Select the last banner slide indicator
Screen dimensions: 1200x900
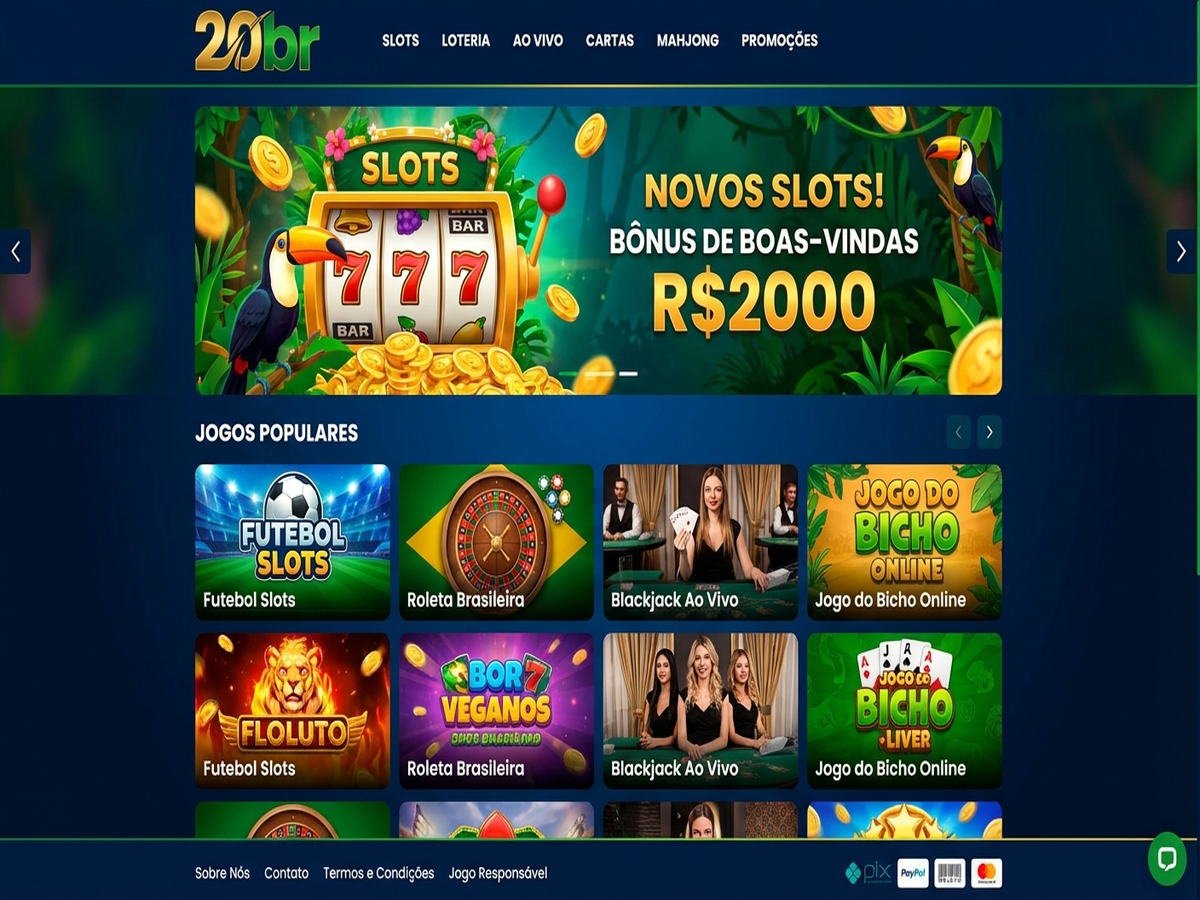coord(628,373)
